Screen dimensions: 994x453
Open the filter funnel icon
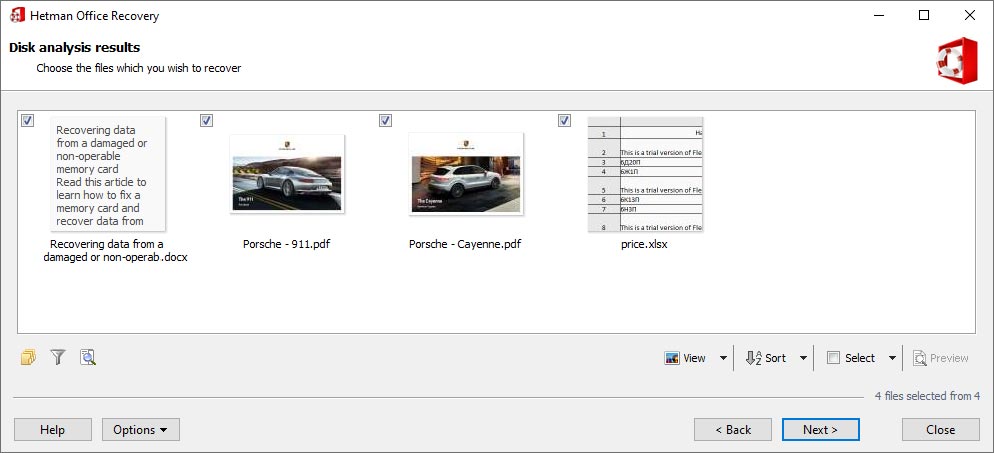[x=58, y=358]
